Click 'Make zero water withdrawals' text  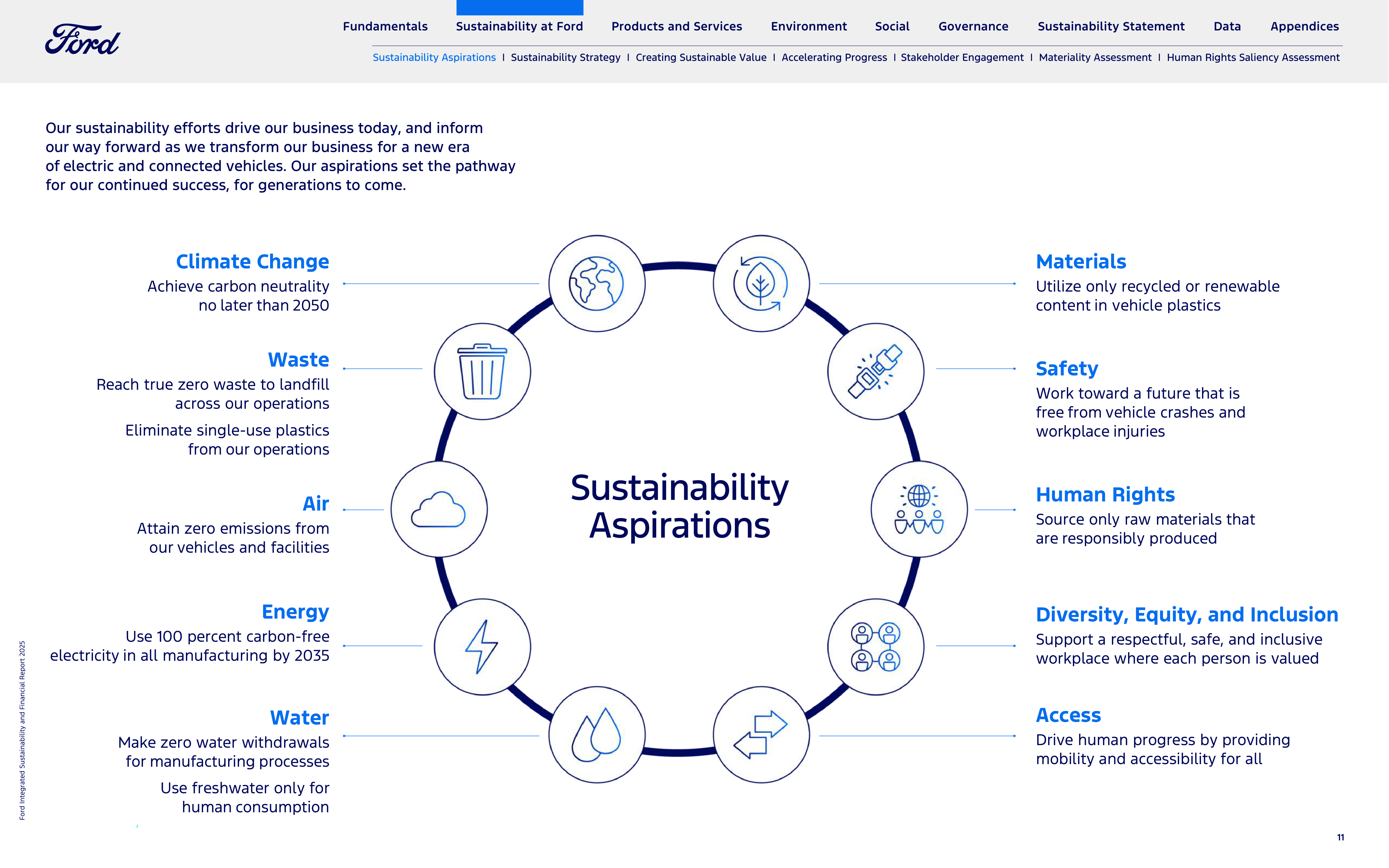click(x=224, y=752)
